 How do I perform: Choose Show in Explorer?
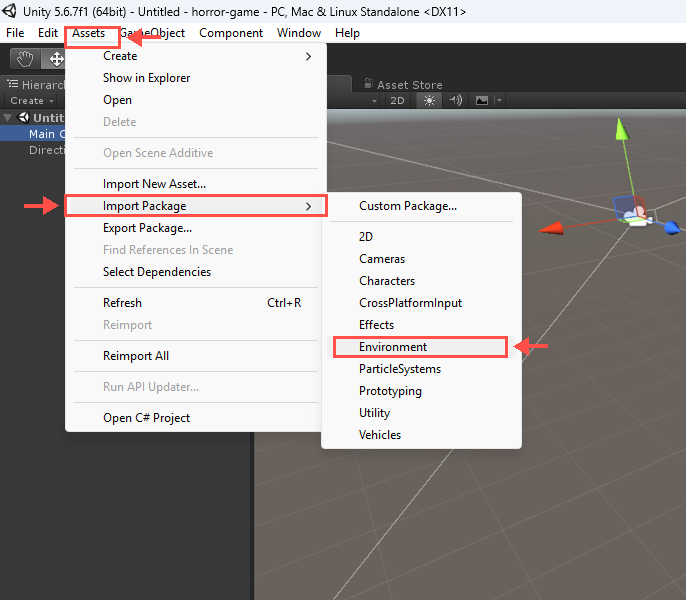pyautogui.click(x=196, y=78)
